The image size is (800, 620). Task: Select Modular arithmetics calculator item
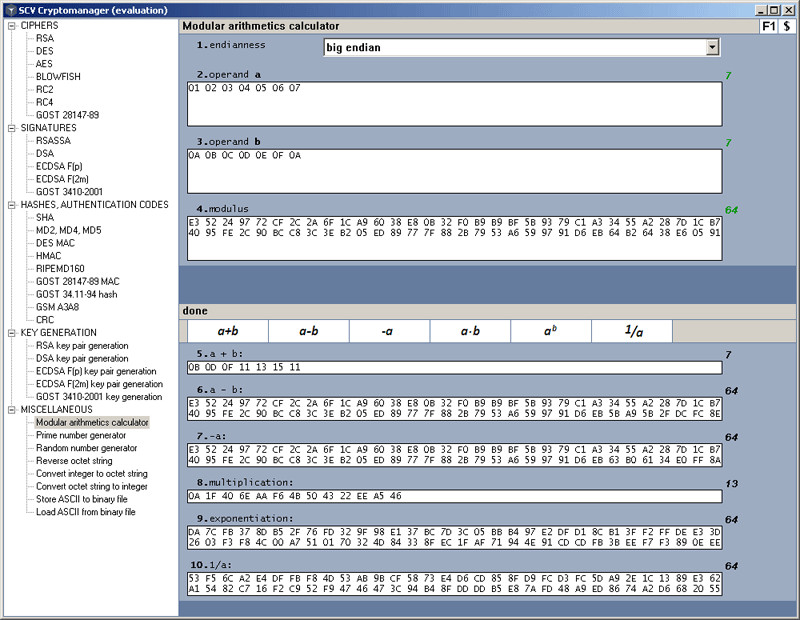click(x=92, y=422)
